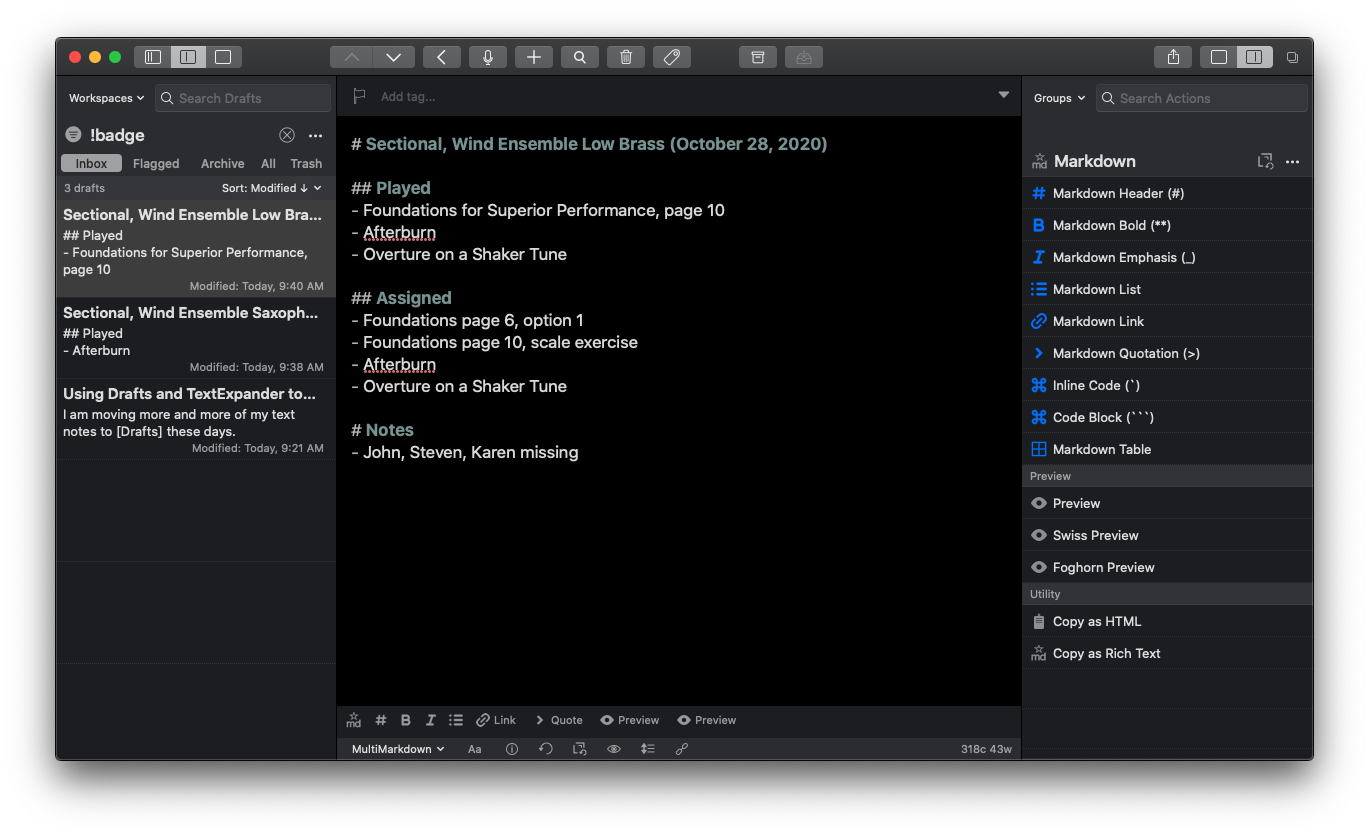This screenshot has height=834, width=1369.
Task: Click the Markdown group copy icon in actions header
Action: pos(1265,161)
